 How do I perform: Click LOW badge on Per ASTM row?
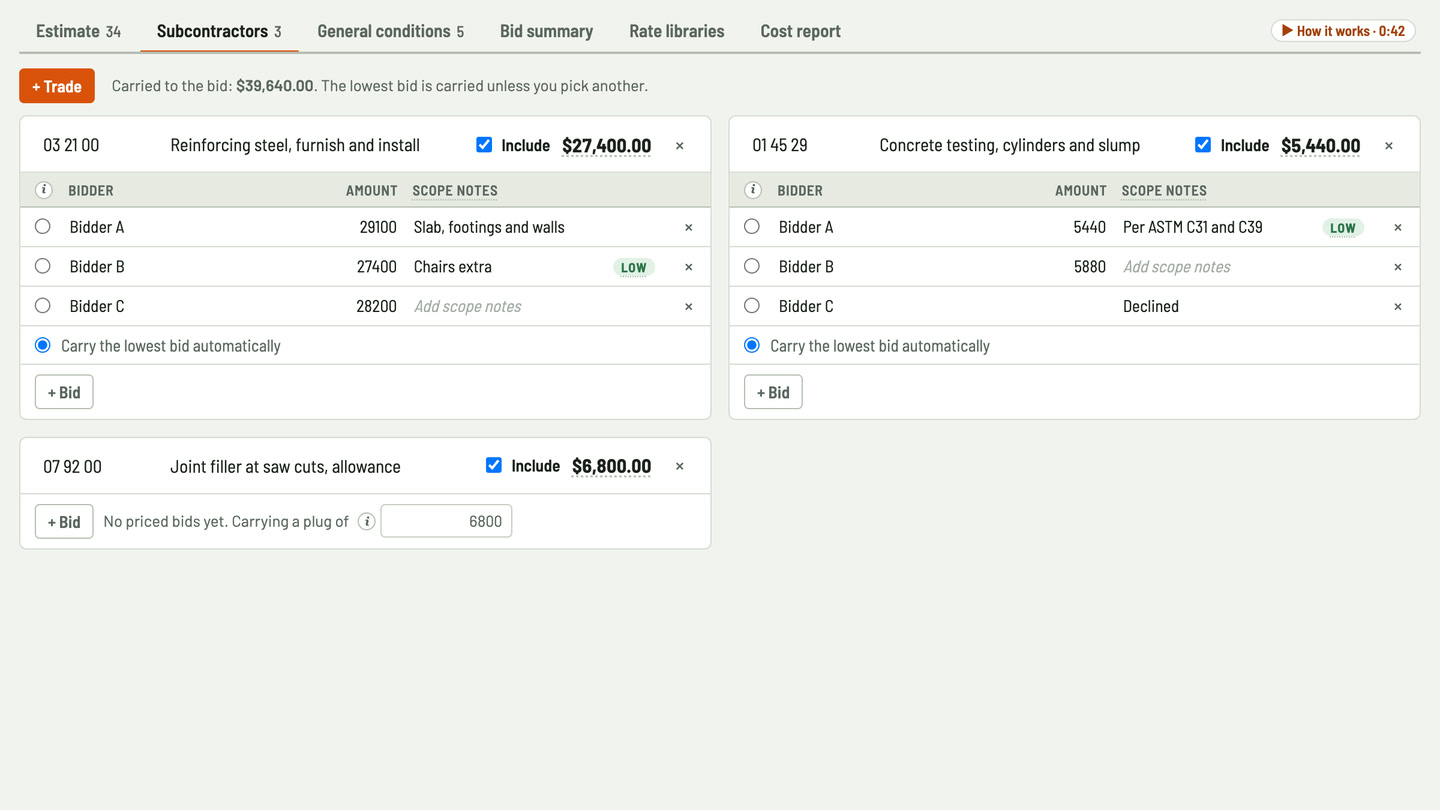click(1343, 227)
